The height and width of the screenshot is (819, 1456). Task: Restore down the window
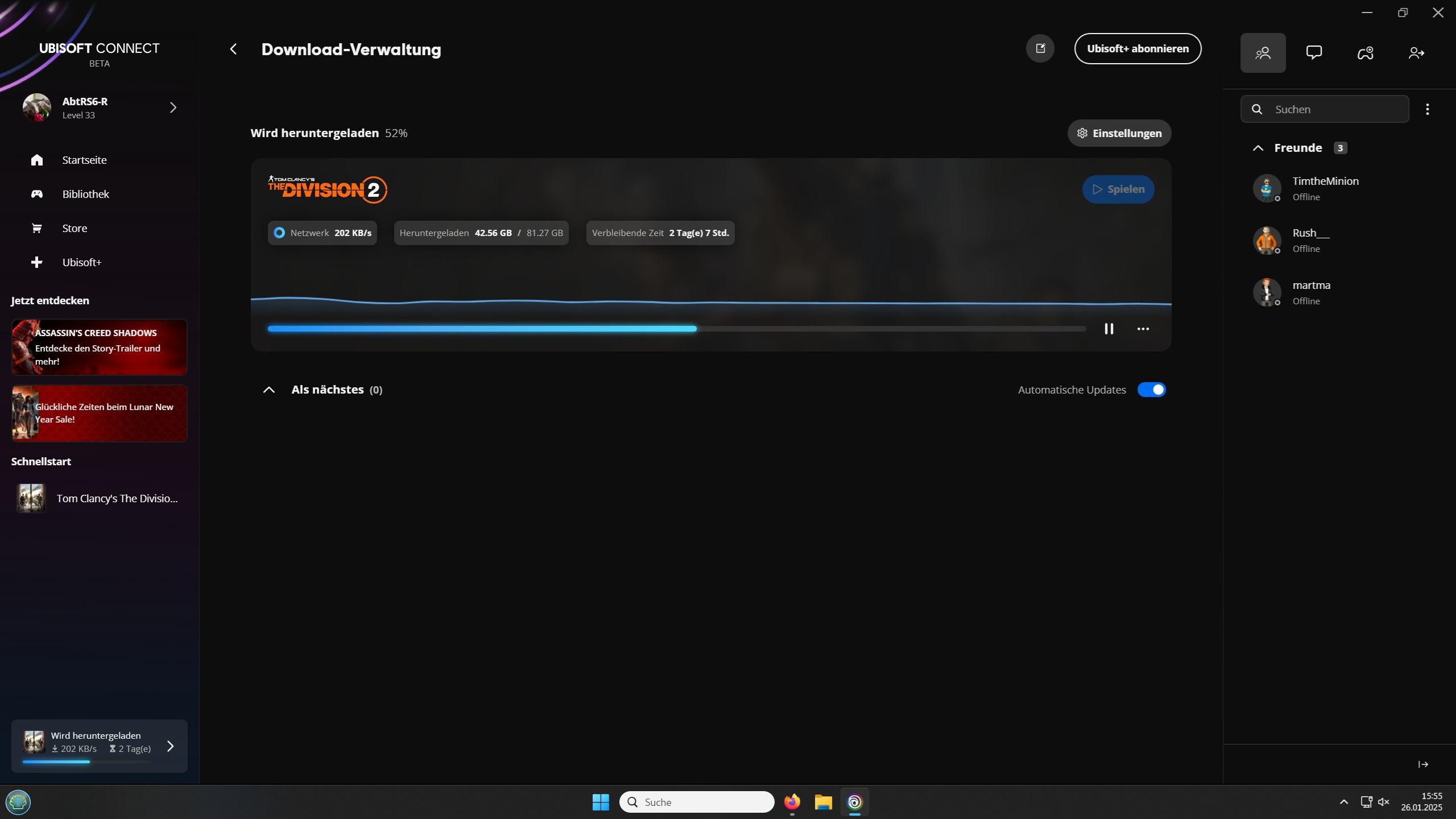point(1403,13)
